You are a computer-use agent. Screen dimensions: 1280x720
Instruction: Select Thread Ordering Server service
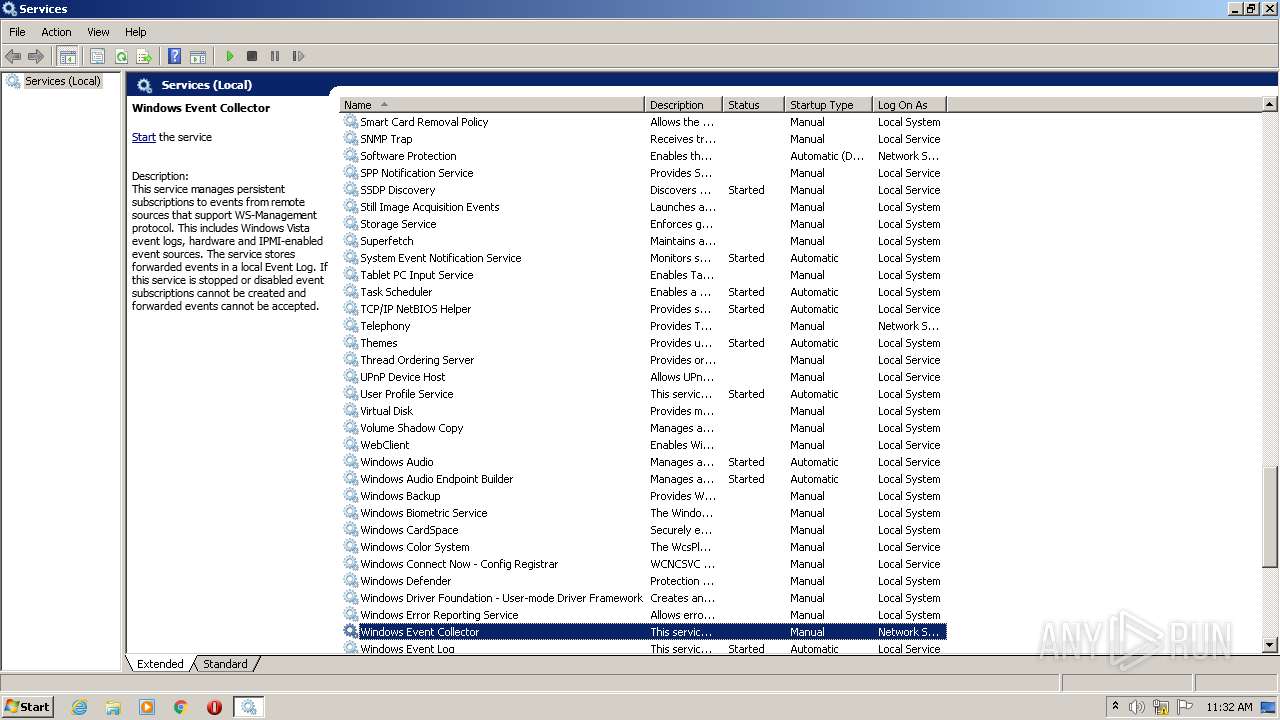(643, 360)
